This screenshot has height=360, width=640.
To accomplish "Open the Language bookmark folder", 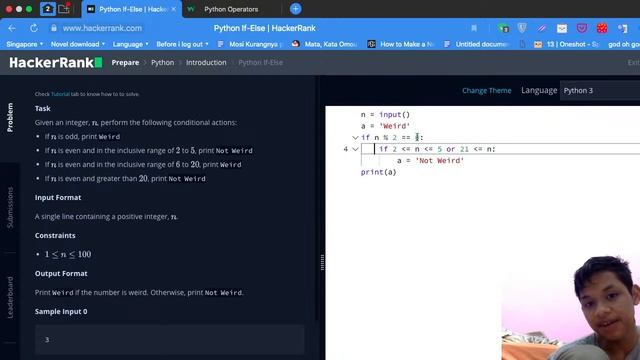I will (131, 44).
